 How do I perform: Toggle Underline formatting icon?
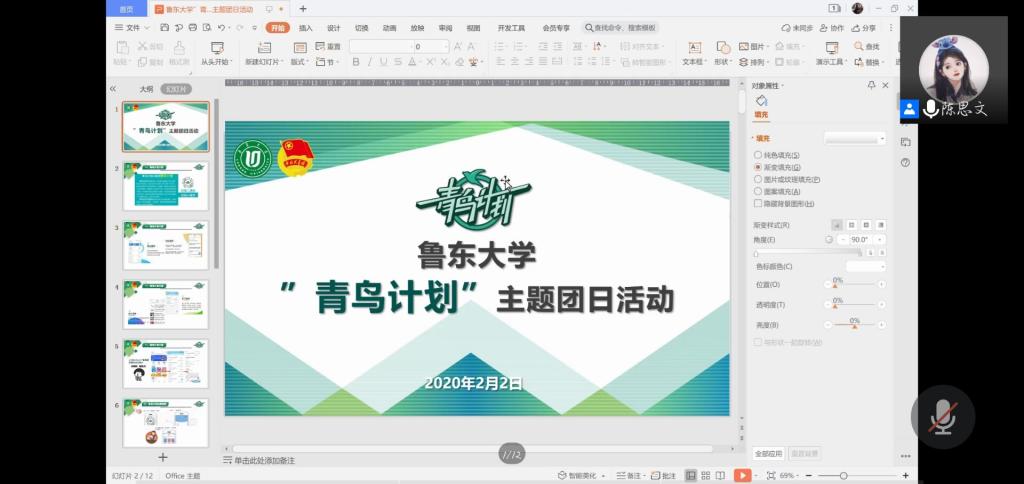click(x=383, y=62)
